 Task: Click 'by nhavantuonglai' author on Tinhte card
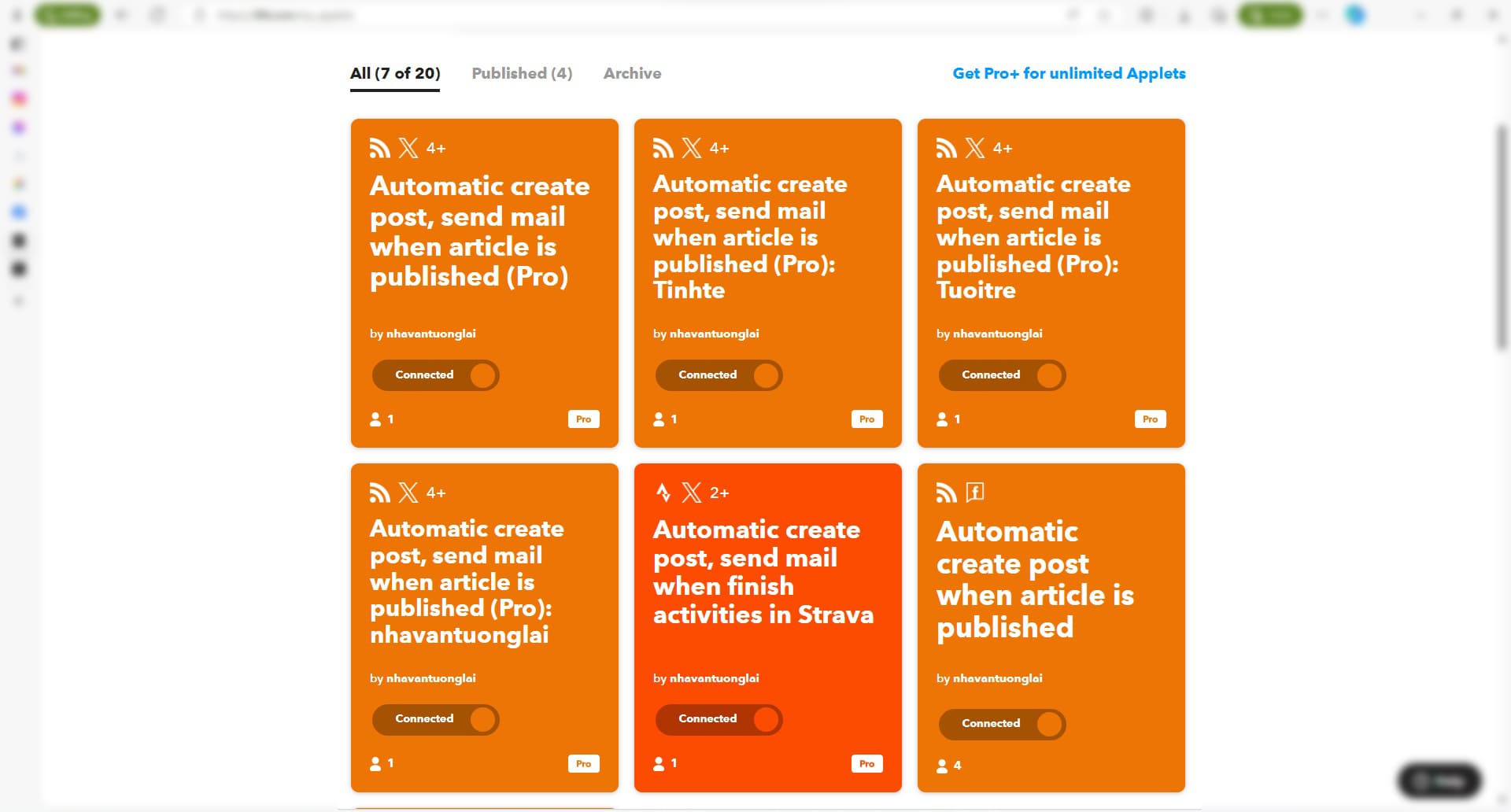pyautogui.click(x=706, y=334)
